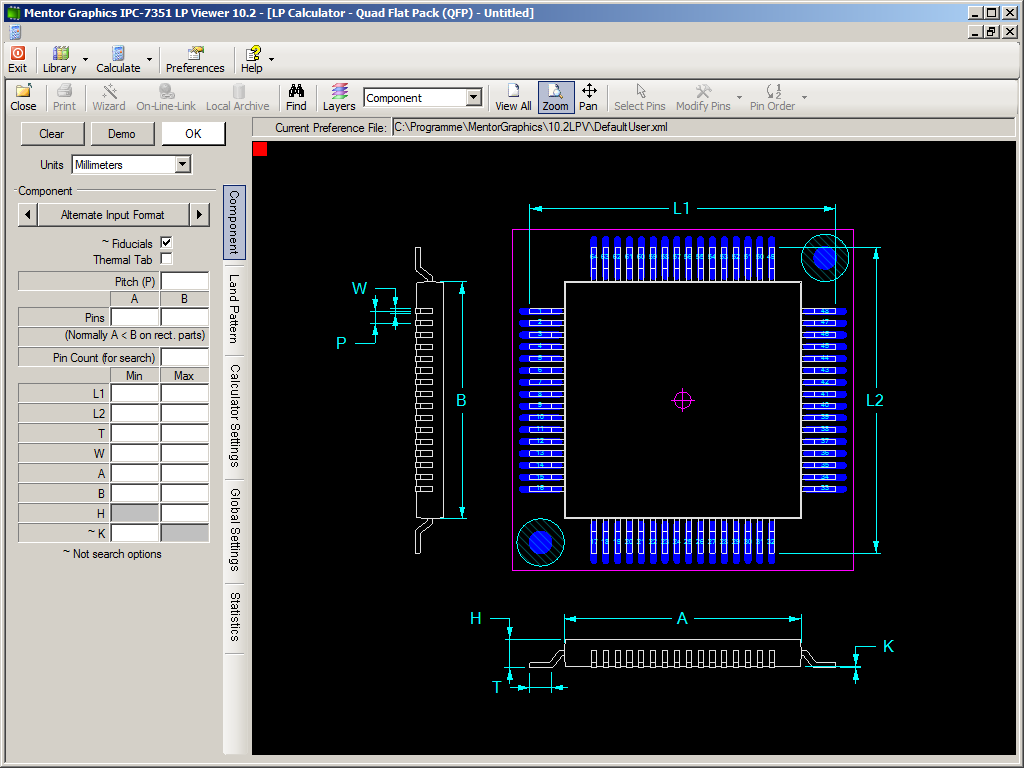1024x768 pixels.
Task: Click the Demo button
Action: (122, 134)
